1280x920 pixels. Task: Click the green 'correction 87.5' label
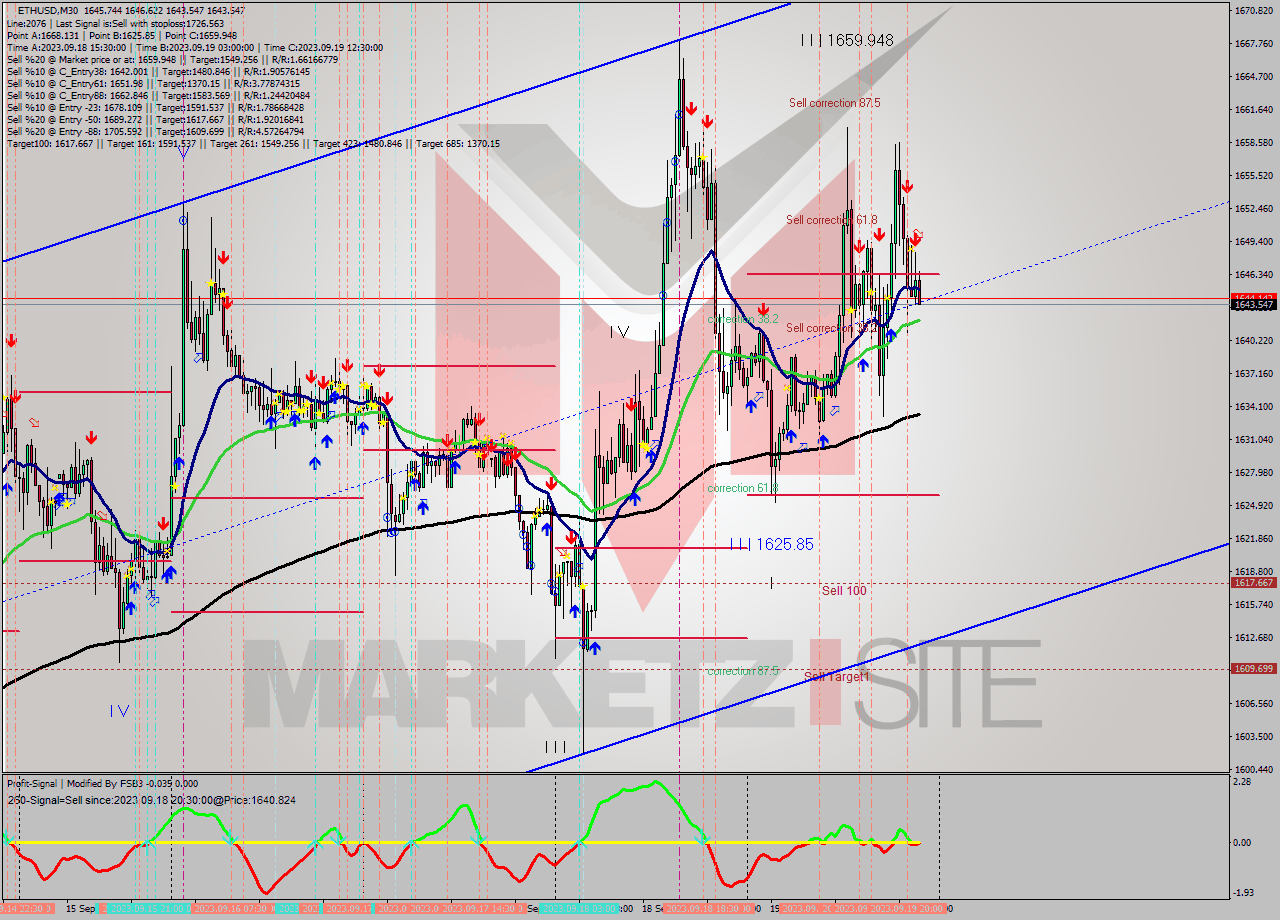coord(742,671)
